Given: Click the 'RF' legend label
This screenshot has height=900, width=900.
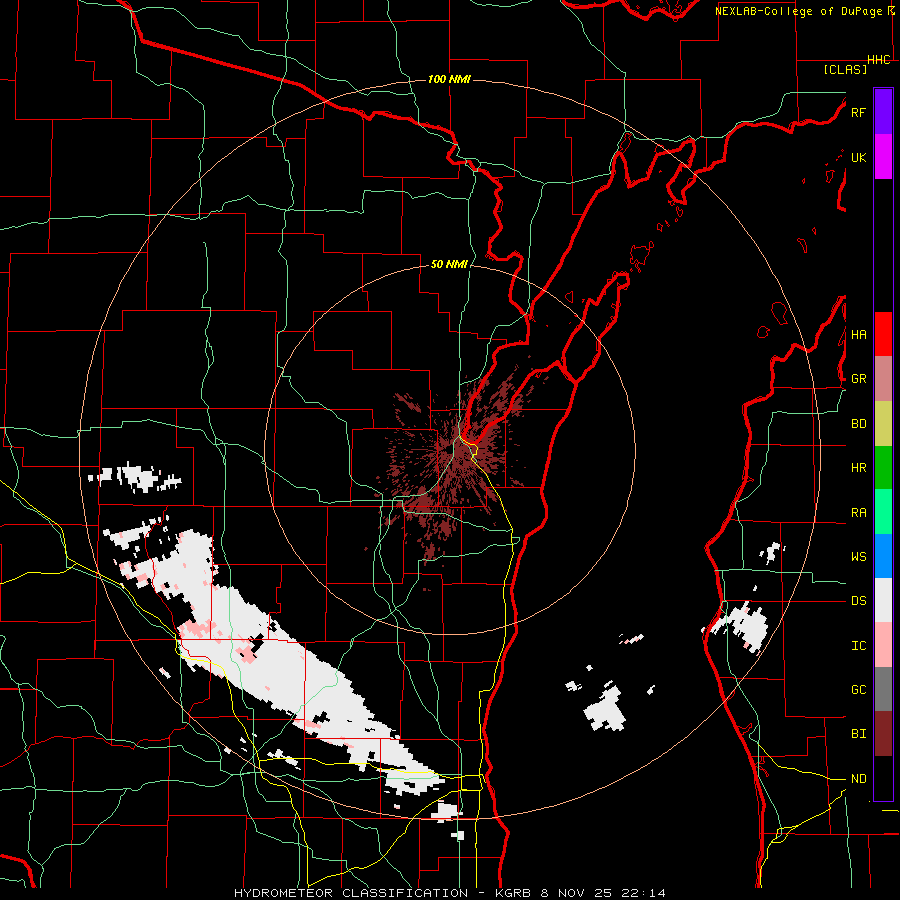Looking at the screenshot, I should 858,112.
